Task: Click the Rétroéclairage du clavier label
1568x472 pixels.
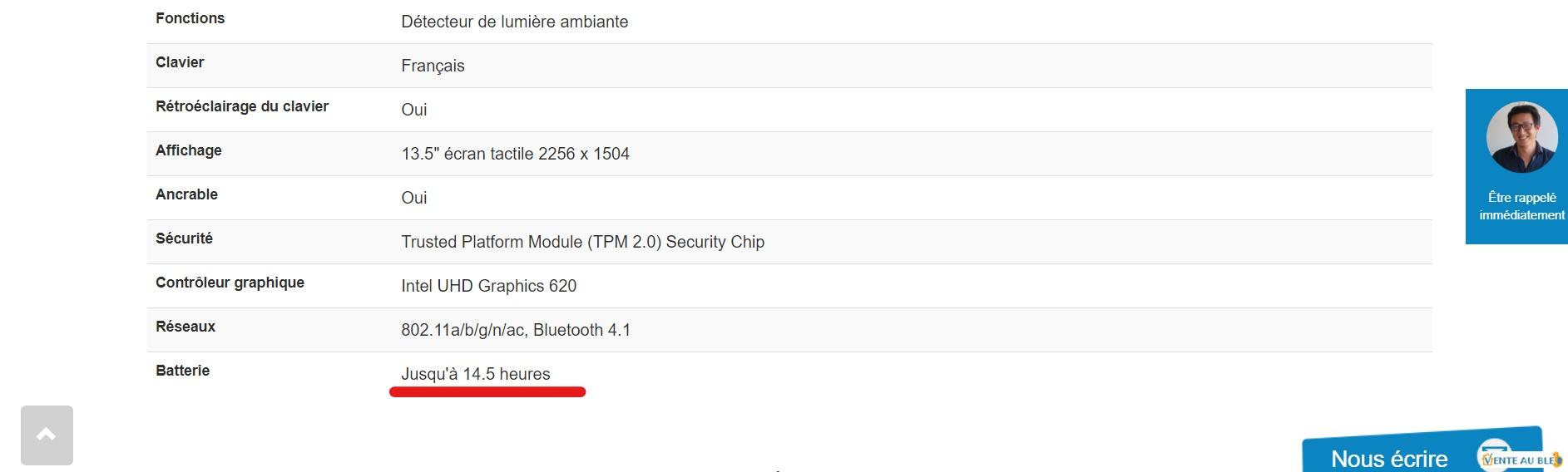Action: point(242,106)
